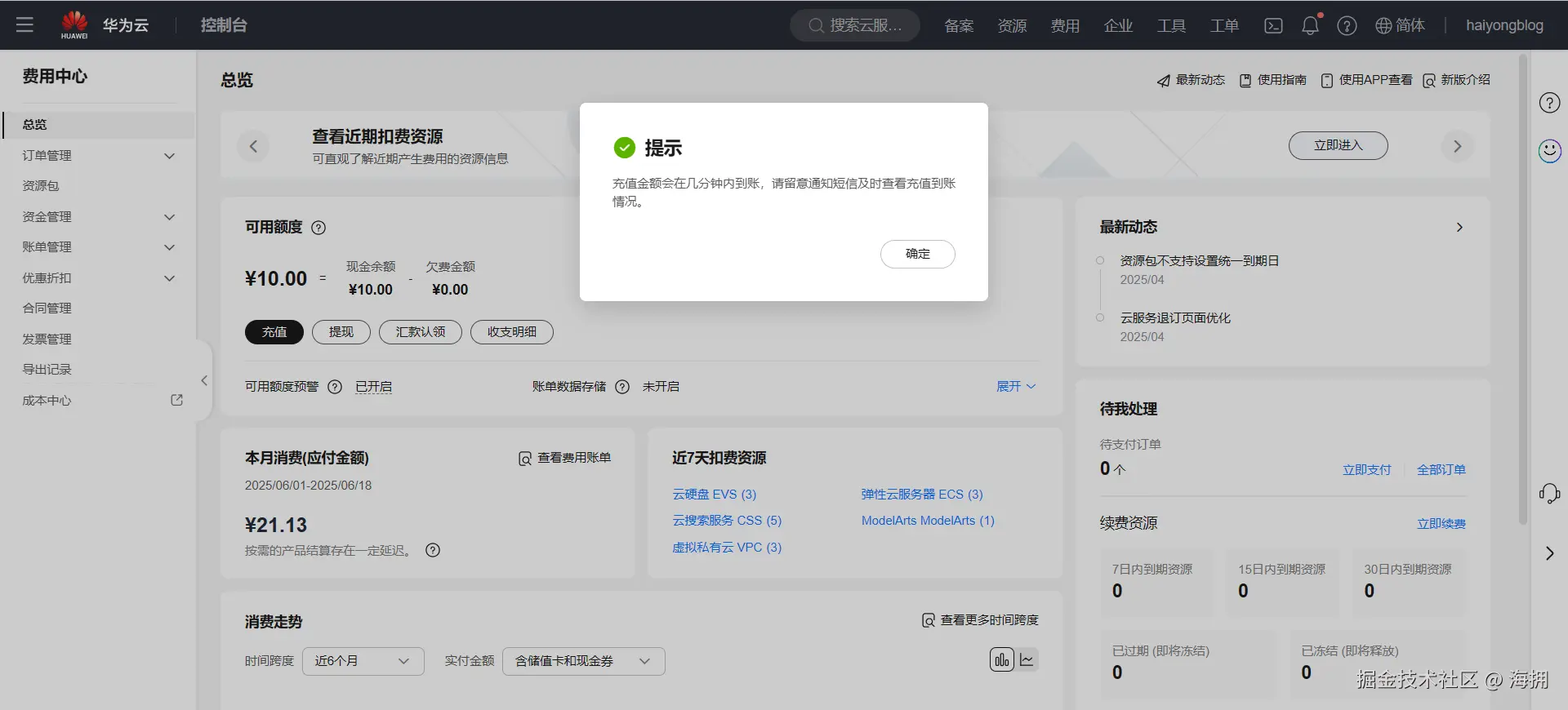Expand details with 展开
Image resolution: width=1568 pixels, height=710 pixels.
coord(1016,387)
